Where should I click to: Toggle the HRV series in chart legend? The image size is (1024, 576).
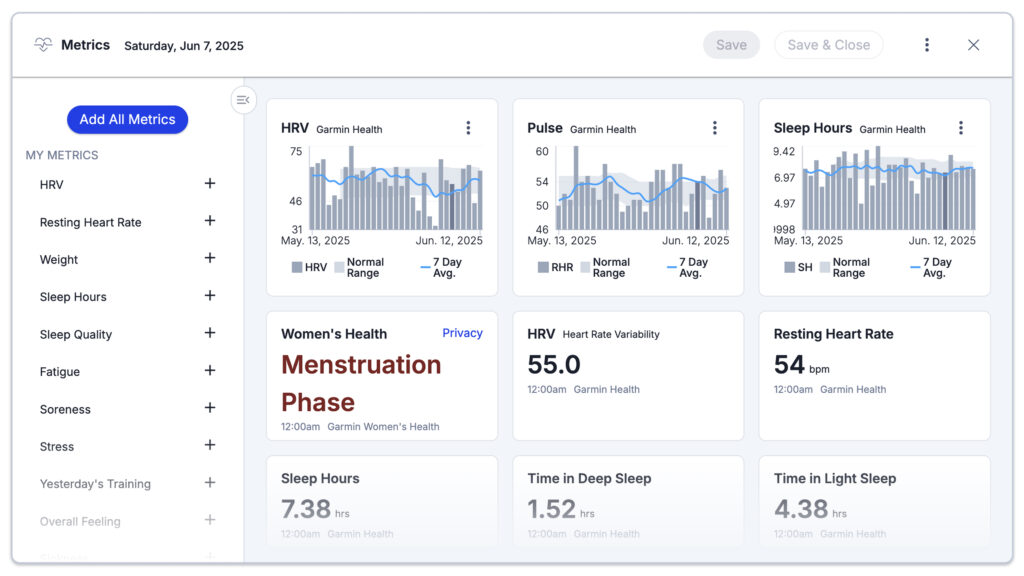(309, 268)
